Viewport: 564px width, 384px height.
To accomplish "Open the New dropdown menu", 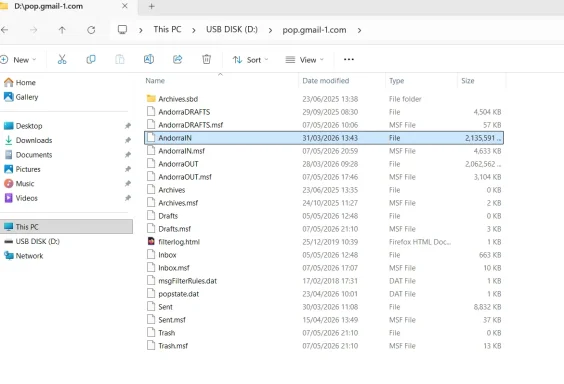I will pyautogui.click(x=18, y=60).
